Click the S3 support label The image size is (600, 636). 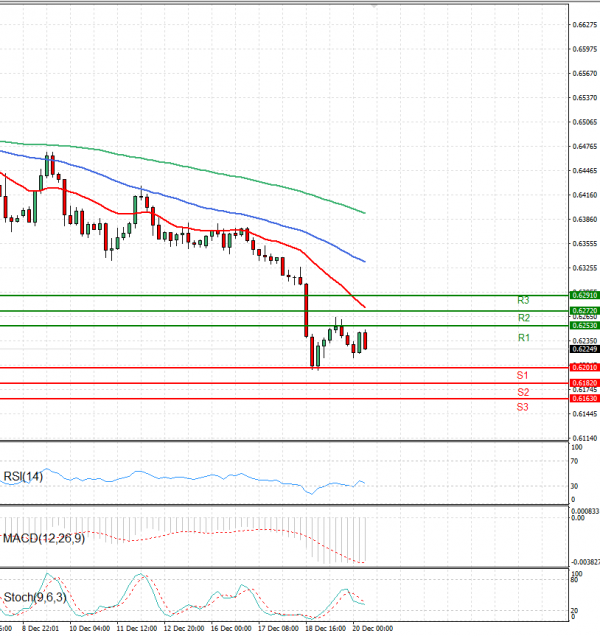tap(523, 407)
